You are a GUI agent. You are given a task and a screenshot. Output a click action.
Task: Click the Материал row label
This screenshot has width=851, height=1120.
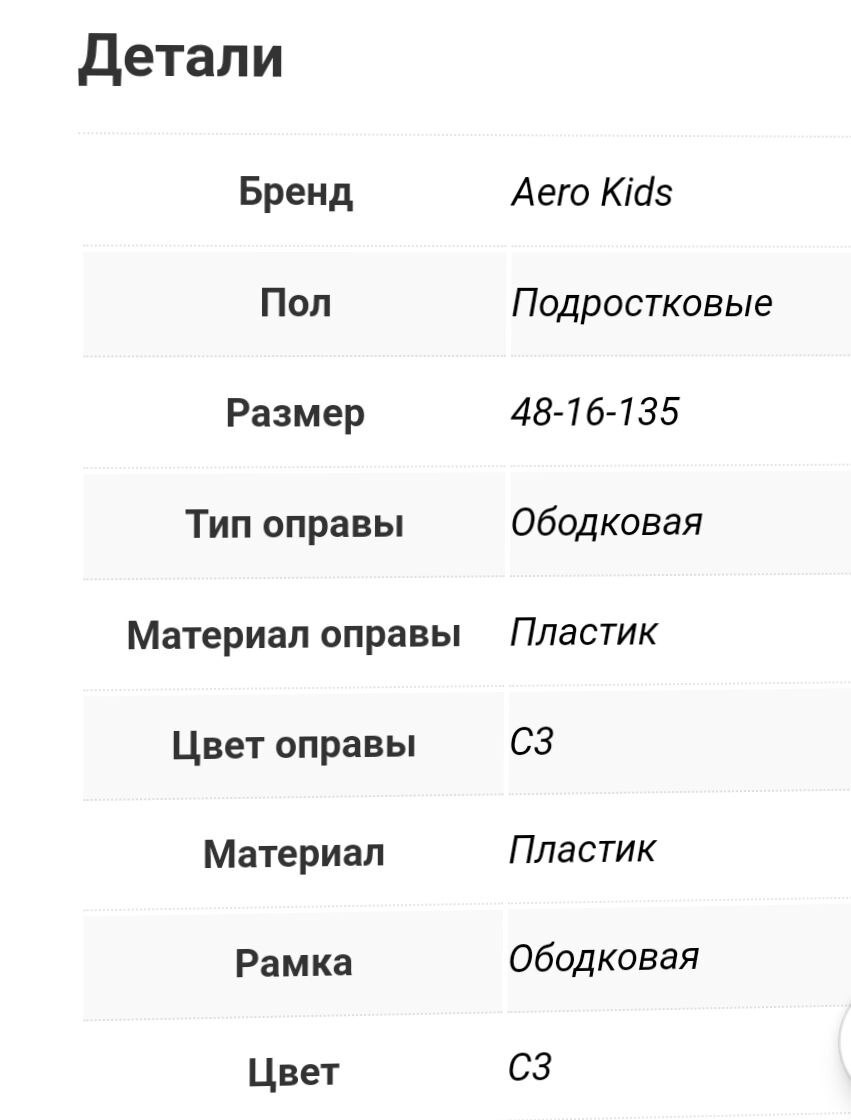(294, 854)
